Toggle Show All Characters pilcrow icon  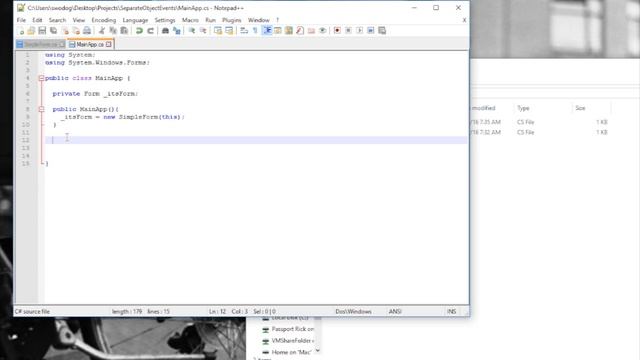tap(256, 31)
